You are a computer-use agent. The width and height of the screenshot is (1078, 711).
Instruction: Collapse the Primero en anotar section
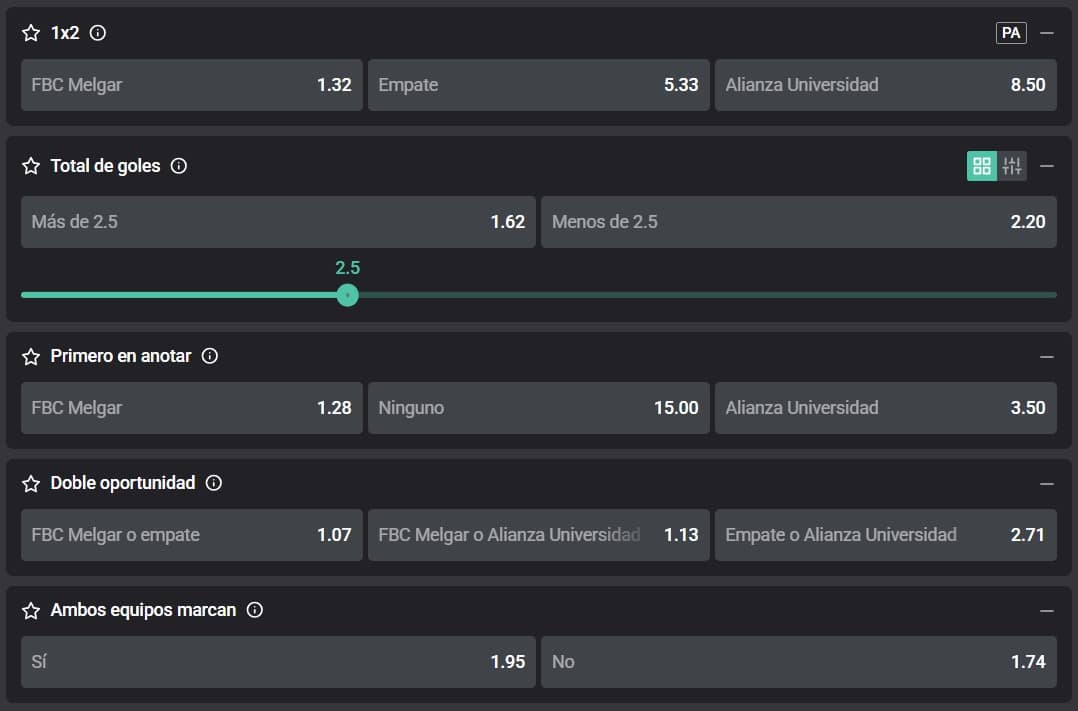point(1047,356)
